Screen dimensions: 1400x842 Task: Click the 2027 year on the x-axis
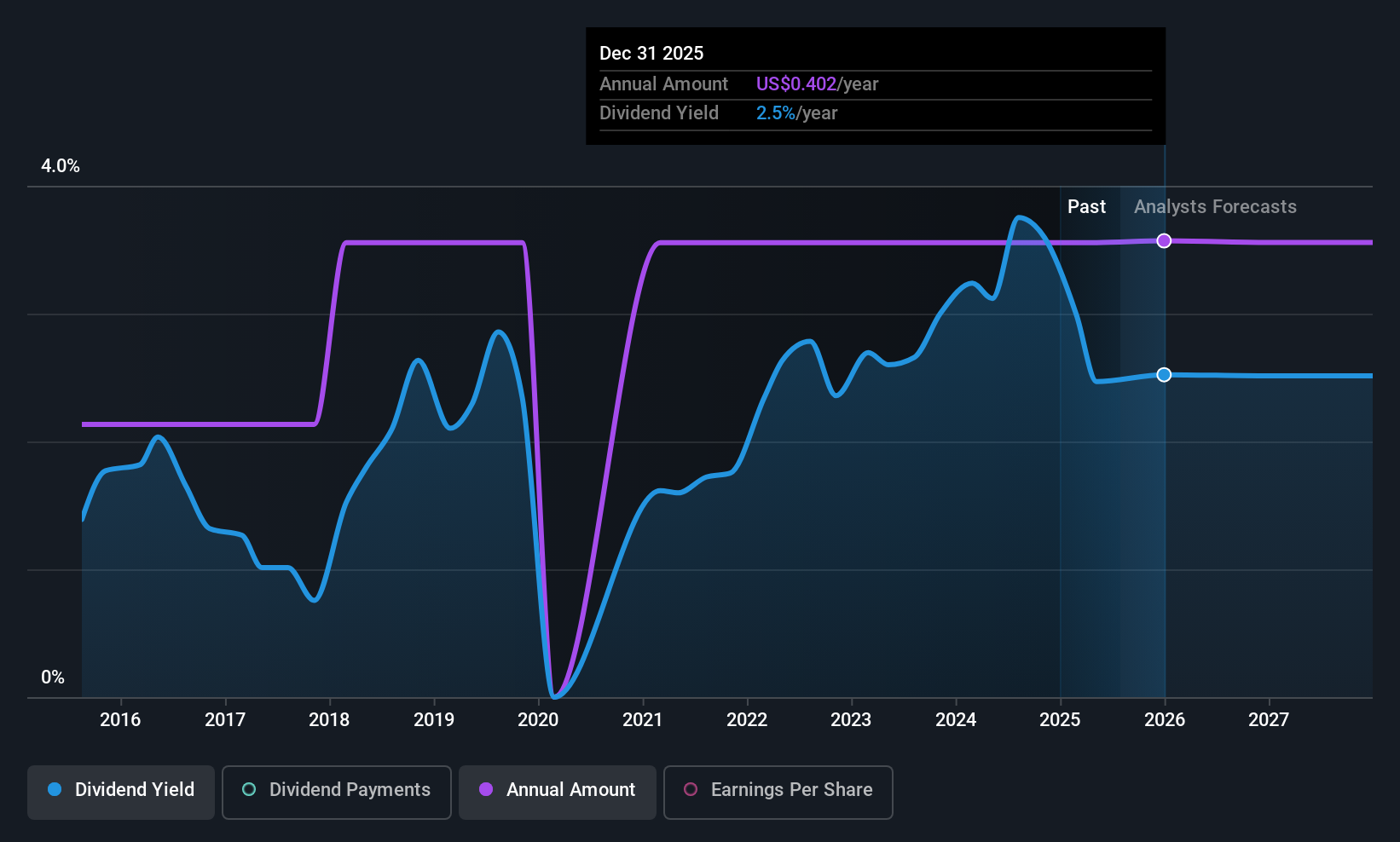1269,720
